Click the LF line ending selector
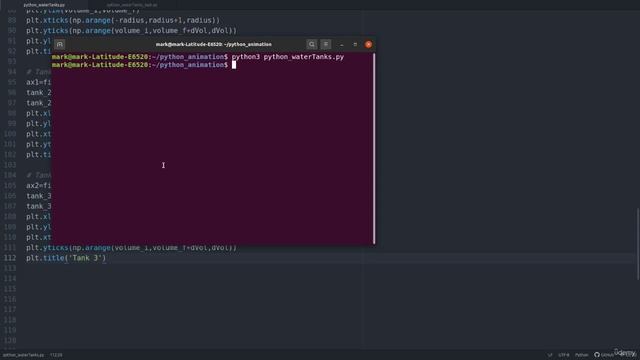Screen dimensions: 640x360 pos(550,355)
